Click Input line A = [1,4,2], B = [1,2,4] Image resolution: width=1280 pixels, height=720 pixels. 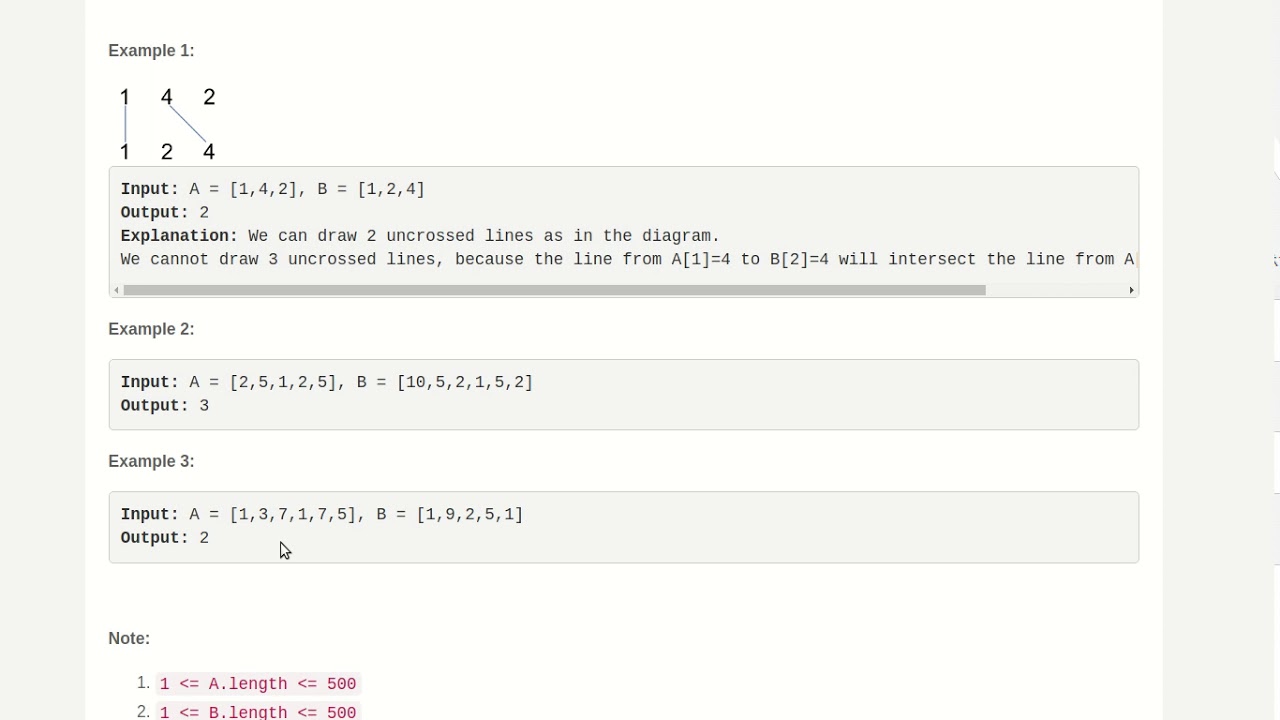click(x=272, y=189)
